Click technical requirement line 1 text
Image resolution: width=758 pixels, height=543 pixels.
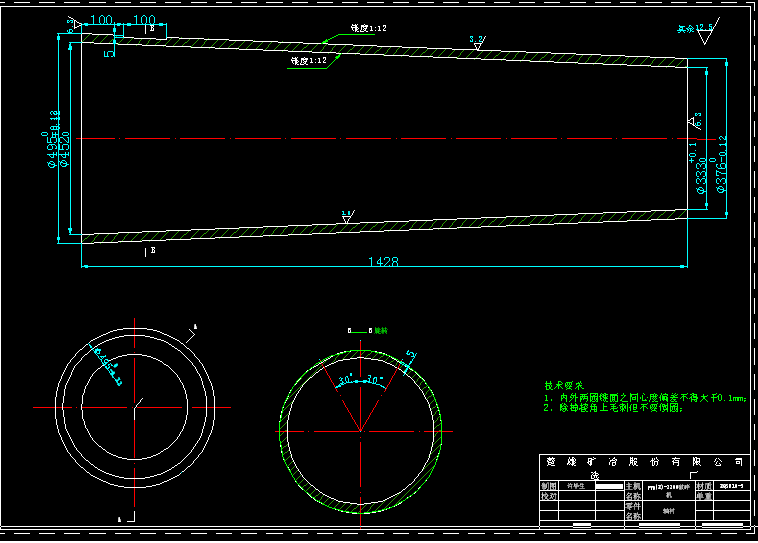pos(644,397)
